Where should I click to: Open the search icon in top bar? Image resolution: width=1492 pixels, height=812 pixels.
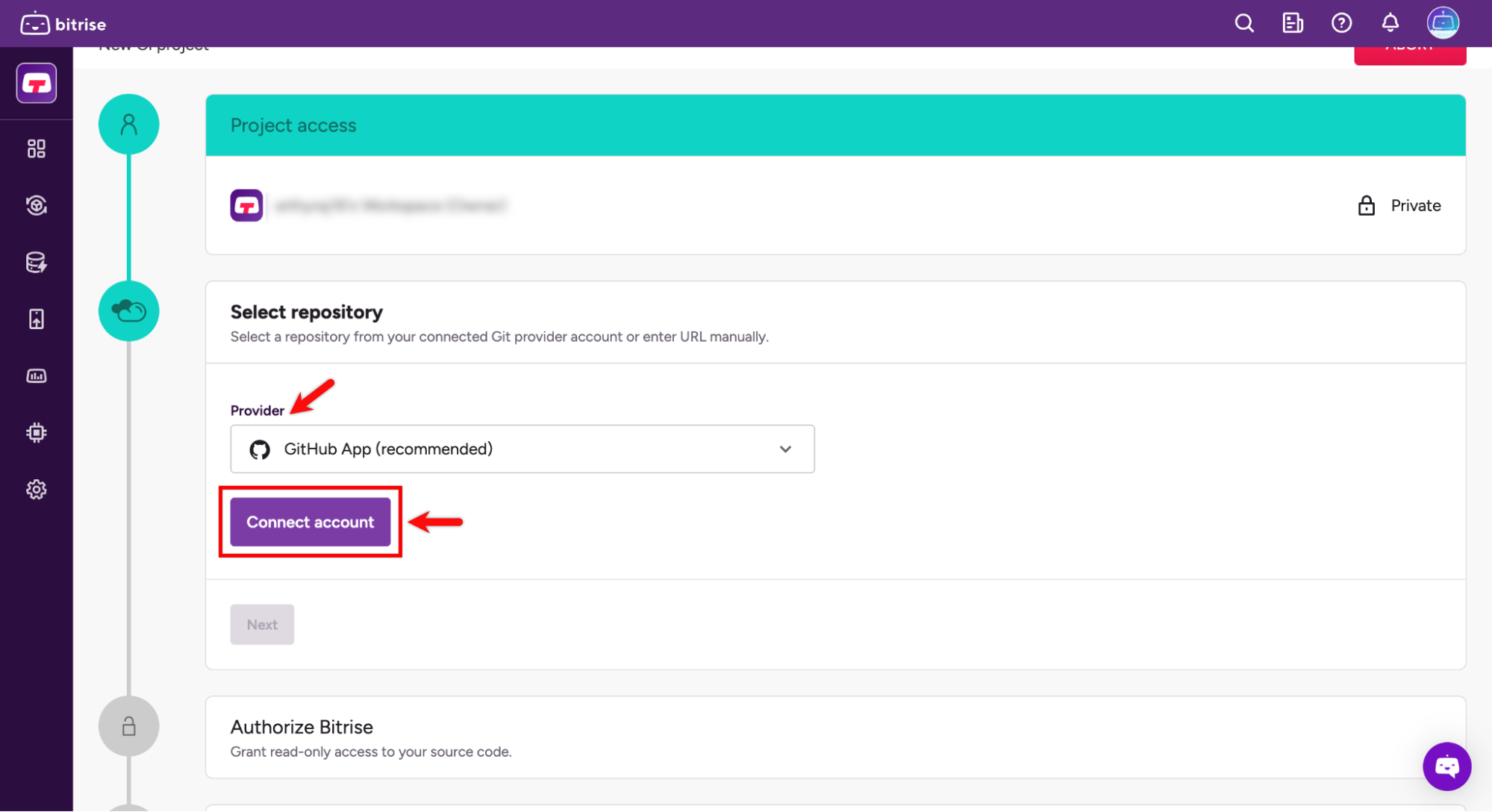tap(1244, 23)
